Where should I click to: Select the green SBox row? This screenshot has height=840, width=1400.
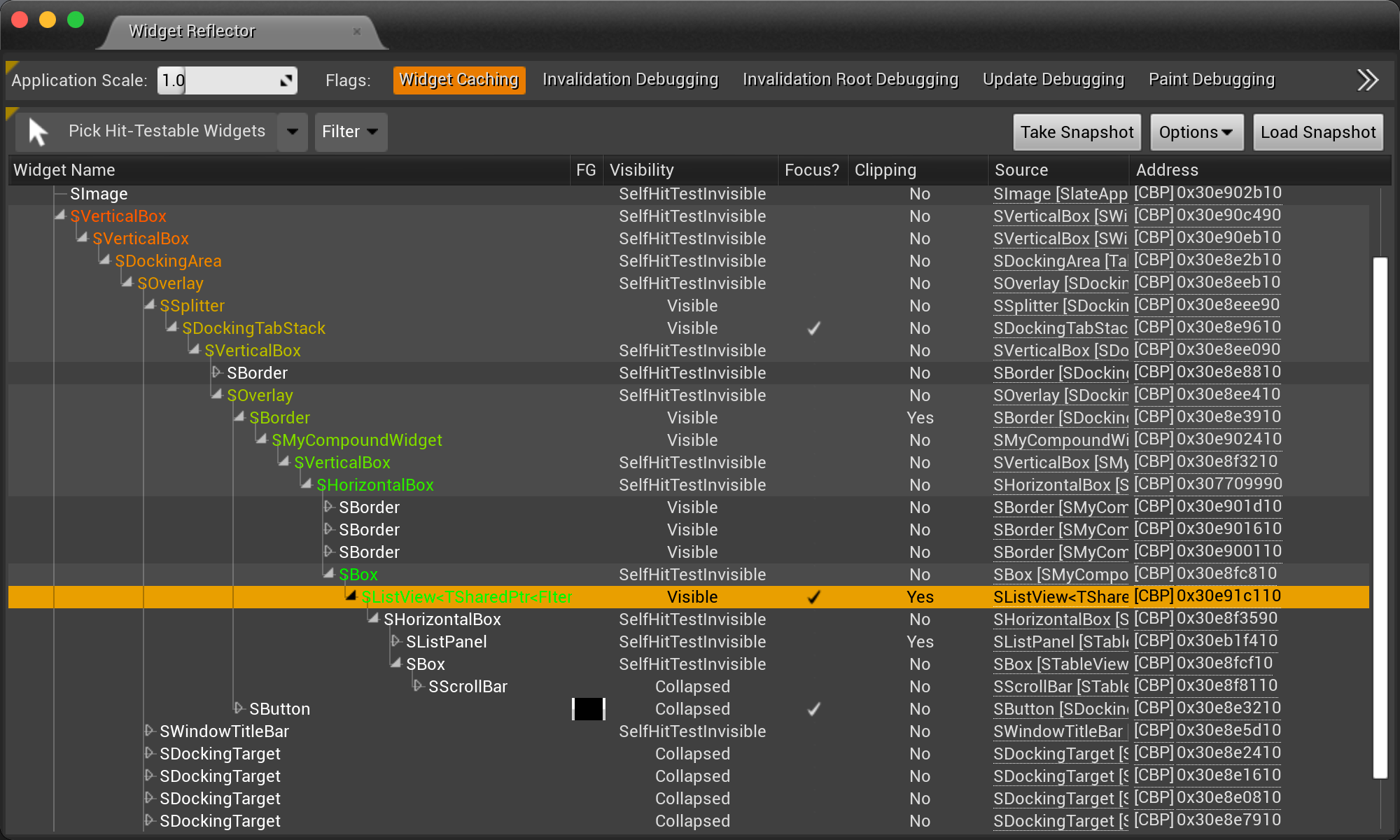[x=689, y=575]
